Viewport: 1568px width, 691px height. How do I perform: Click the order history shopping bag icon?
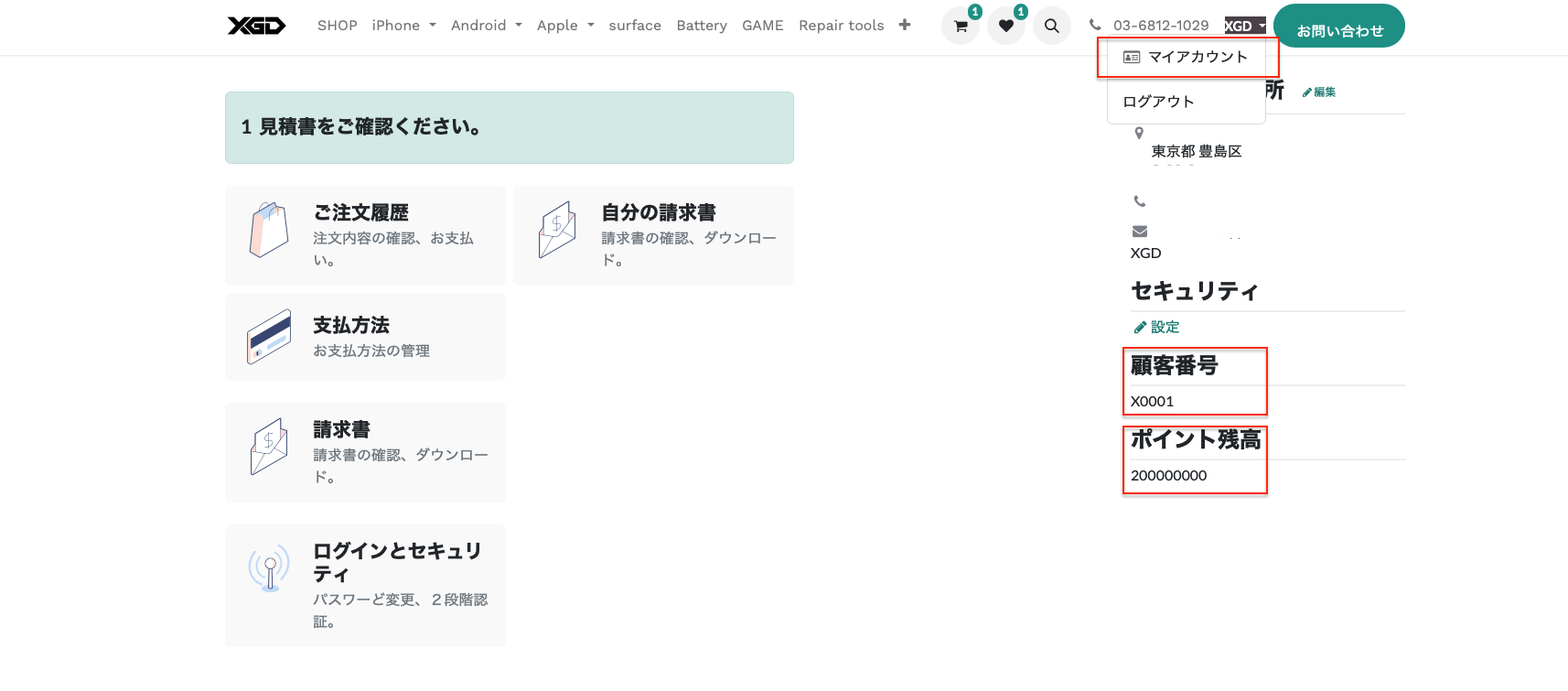click(x=268, y=230)
